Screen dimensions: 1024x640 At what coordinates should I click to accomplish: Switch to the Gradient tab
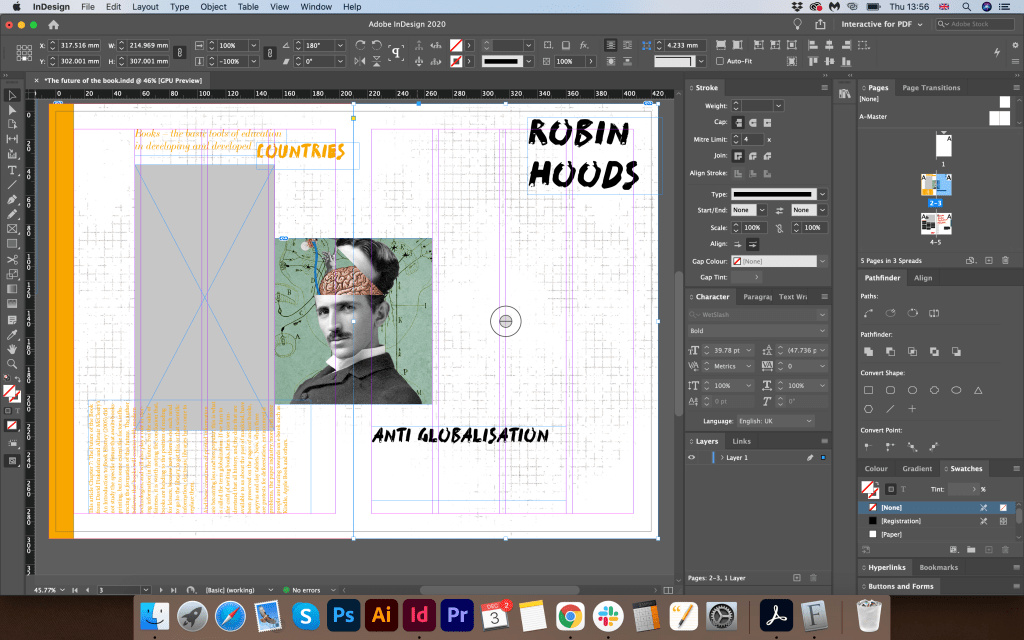point(916,468)
